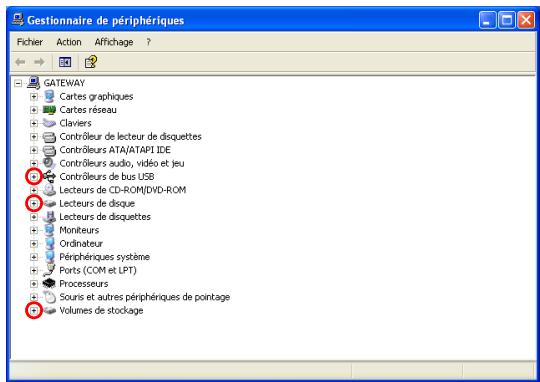Viewport: 540px width, 382px height.
Task: Click the Contrôleurs ATA/ATAPI IDE icon
Action: (x=49, y=150)
